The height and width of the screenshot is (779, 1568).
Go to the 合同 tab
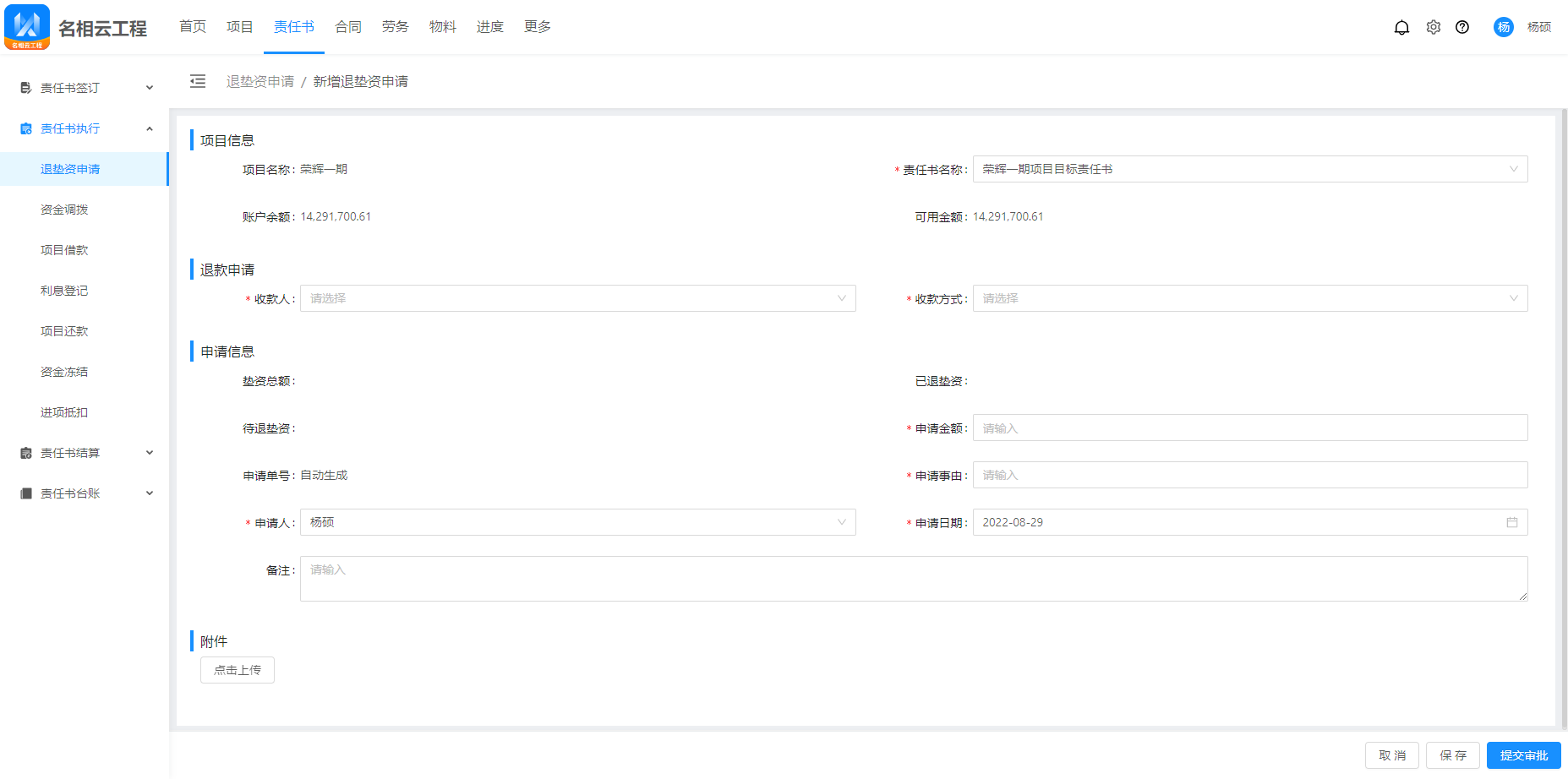pos(348,27)
